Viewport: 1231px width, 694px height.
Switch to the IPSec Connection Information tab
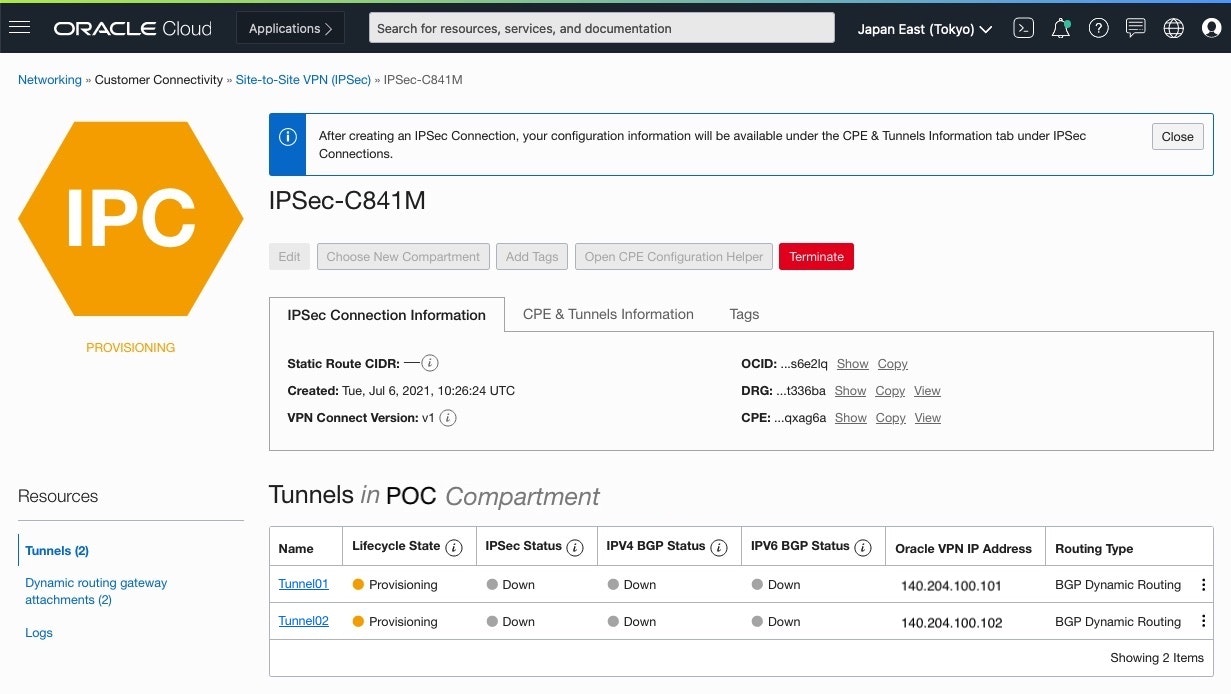click(387, 315)
